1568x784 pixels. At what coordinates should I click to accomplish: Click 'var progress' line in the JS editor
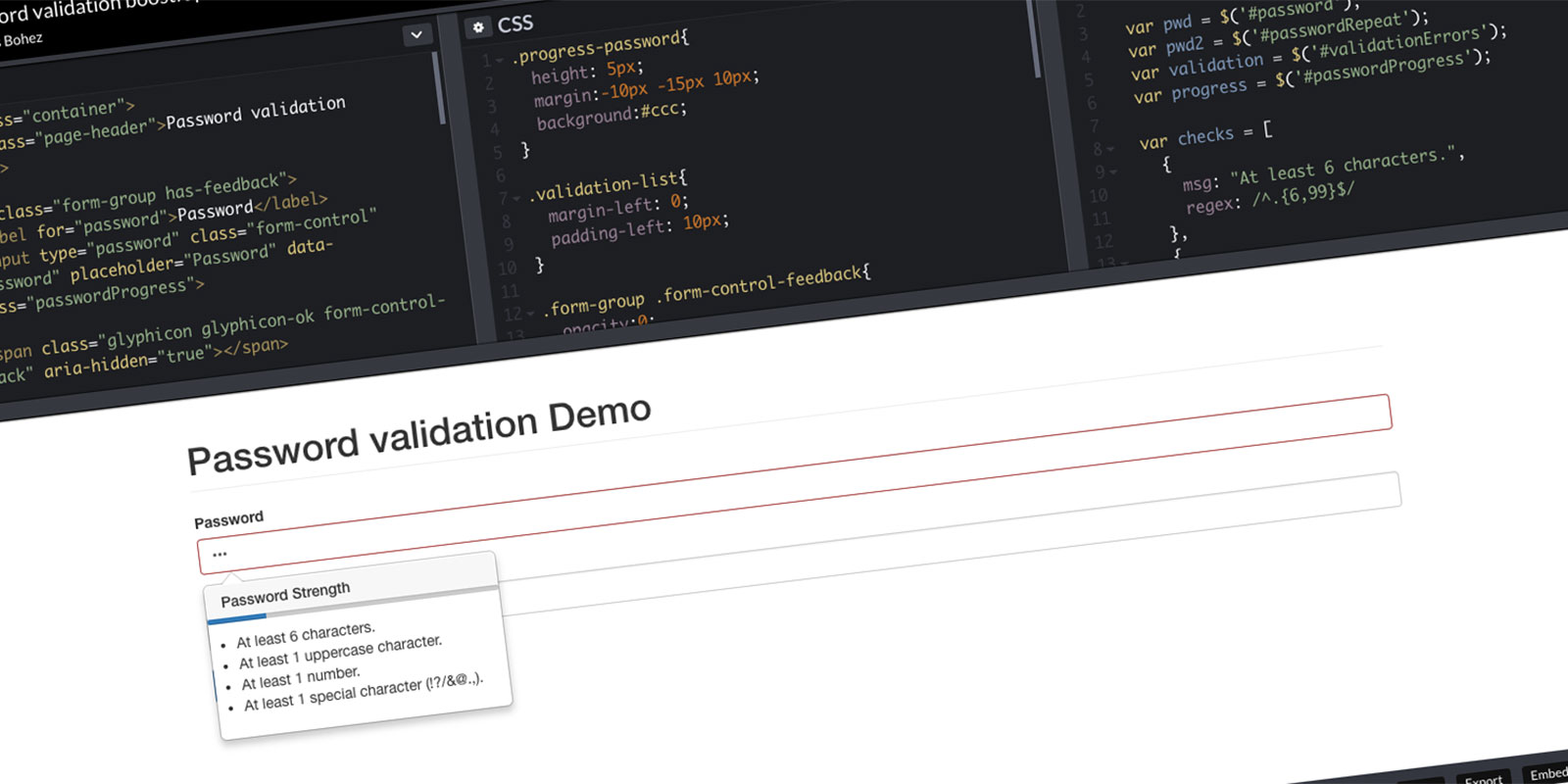tap(1312, 76)
